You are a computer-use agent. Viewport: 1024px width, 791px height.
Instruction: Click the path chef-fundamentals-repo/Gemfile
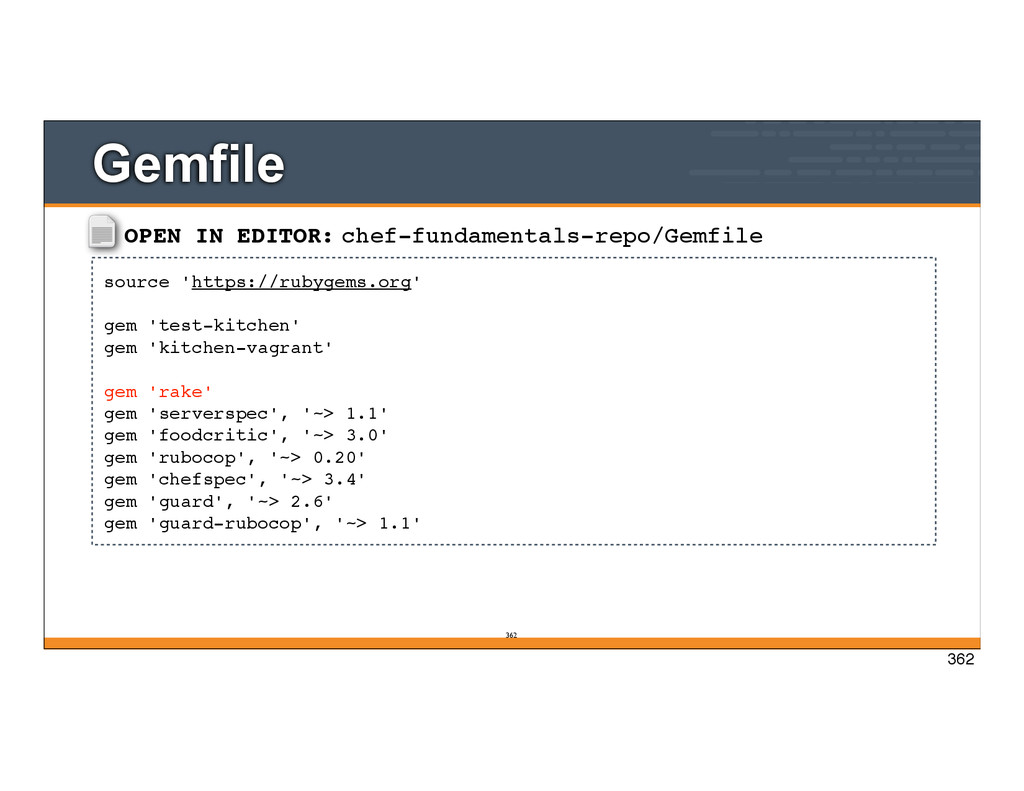point(552,236)
